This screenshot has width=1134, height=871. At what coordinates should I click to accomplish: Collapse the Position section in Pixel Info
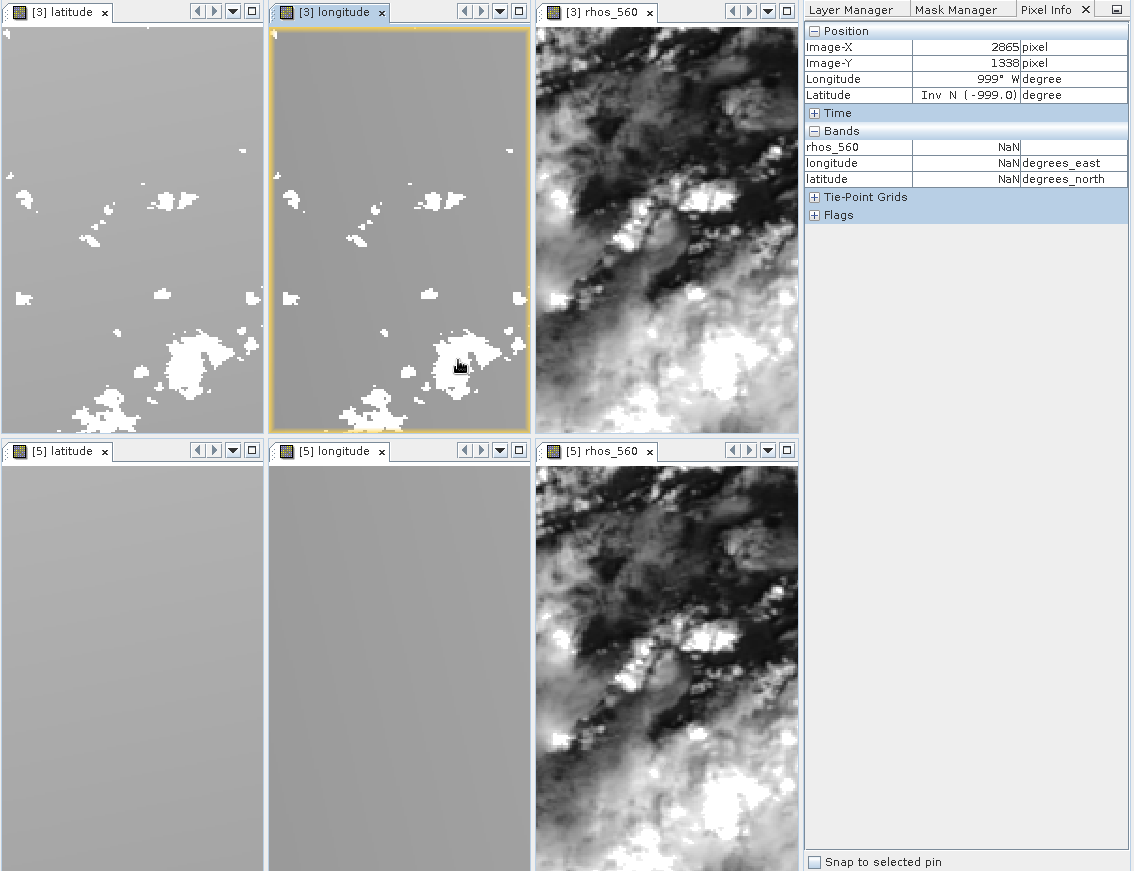coord(814,30)
